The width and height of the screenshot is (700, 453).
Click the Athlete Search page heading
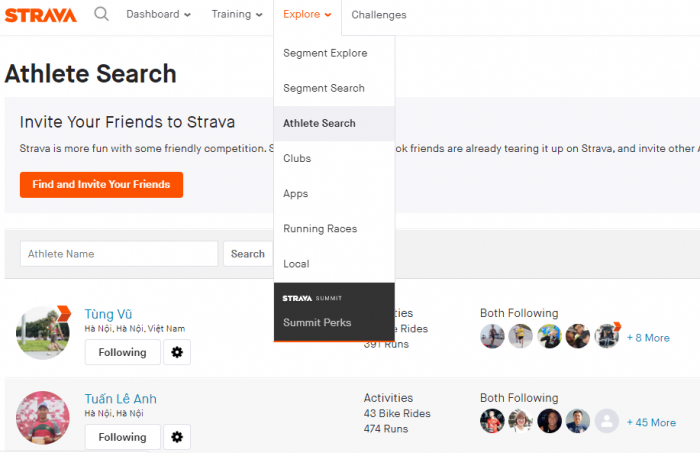click(91, 74)
